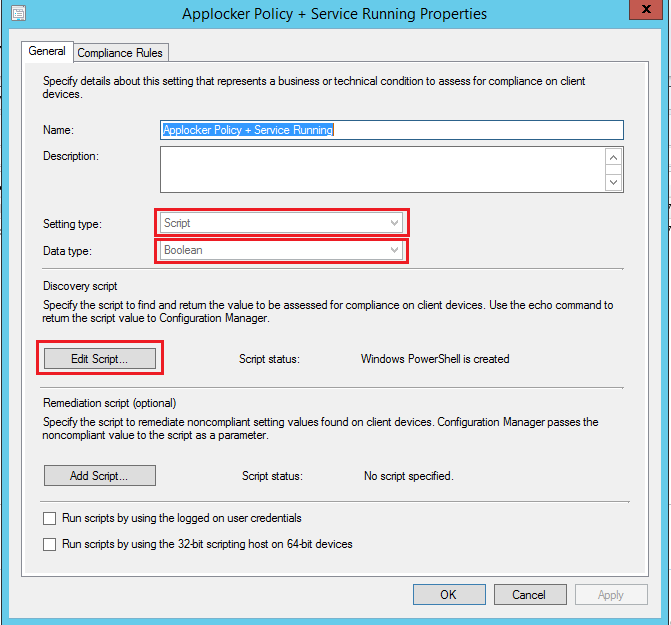Image resolution: width=671 pixels, height=625 pixels.
Task: Open the Setting type dropdown
Action: 282,223
